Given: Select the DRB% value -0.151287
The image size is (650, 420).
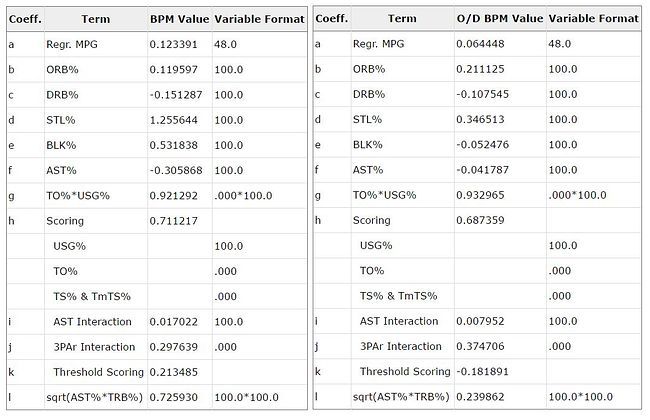Looking at the screenshot, I should tap(176, 95).
